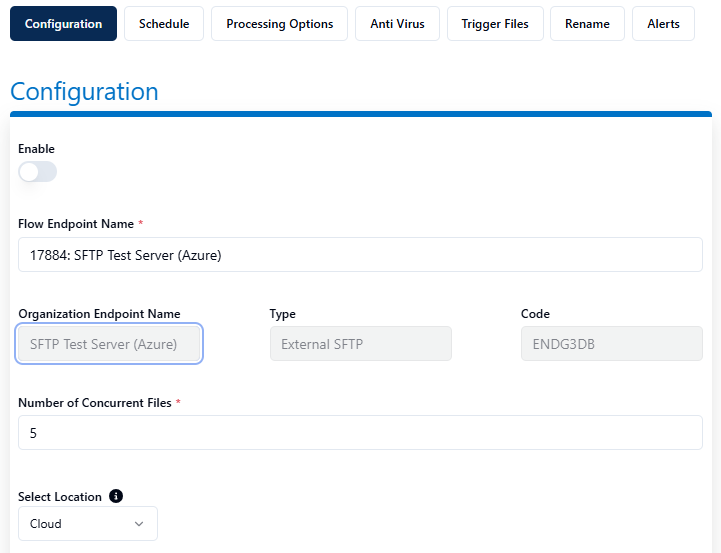Go to the Anti Virus tab

click(397, 24)
